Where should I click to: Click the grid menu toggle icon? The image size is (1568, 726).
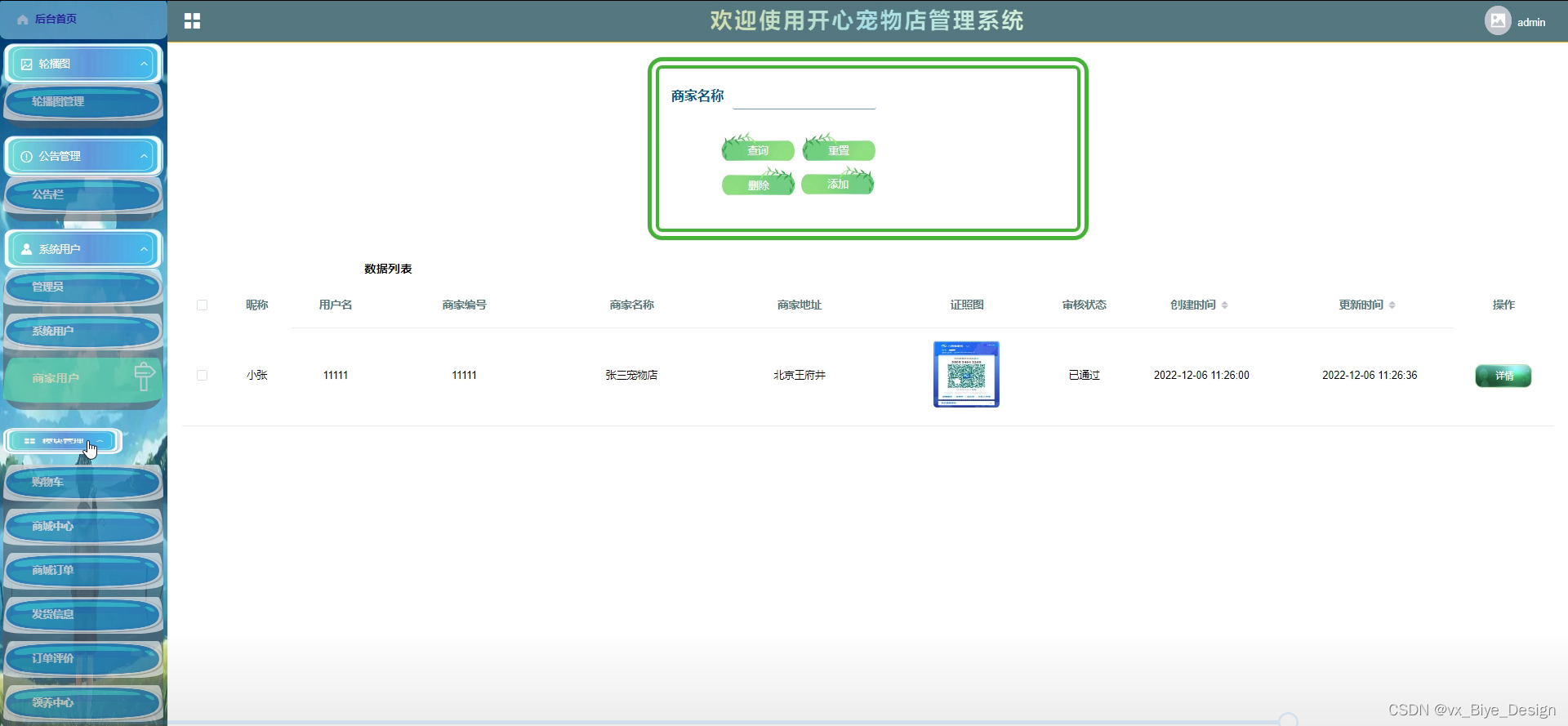[x=192, y=21]
